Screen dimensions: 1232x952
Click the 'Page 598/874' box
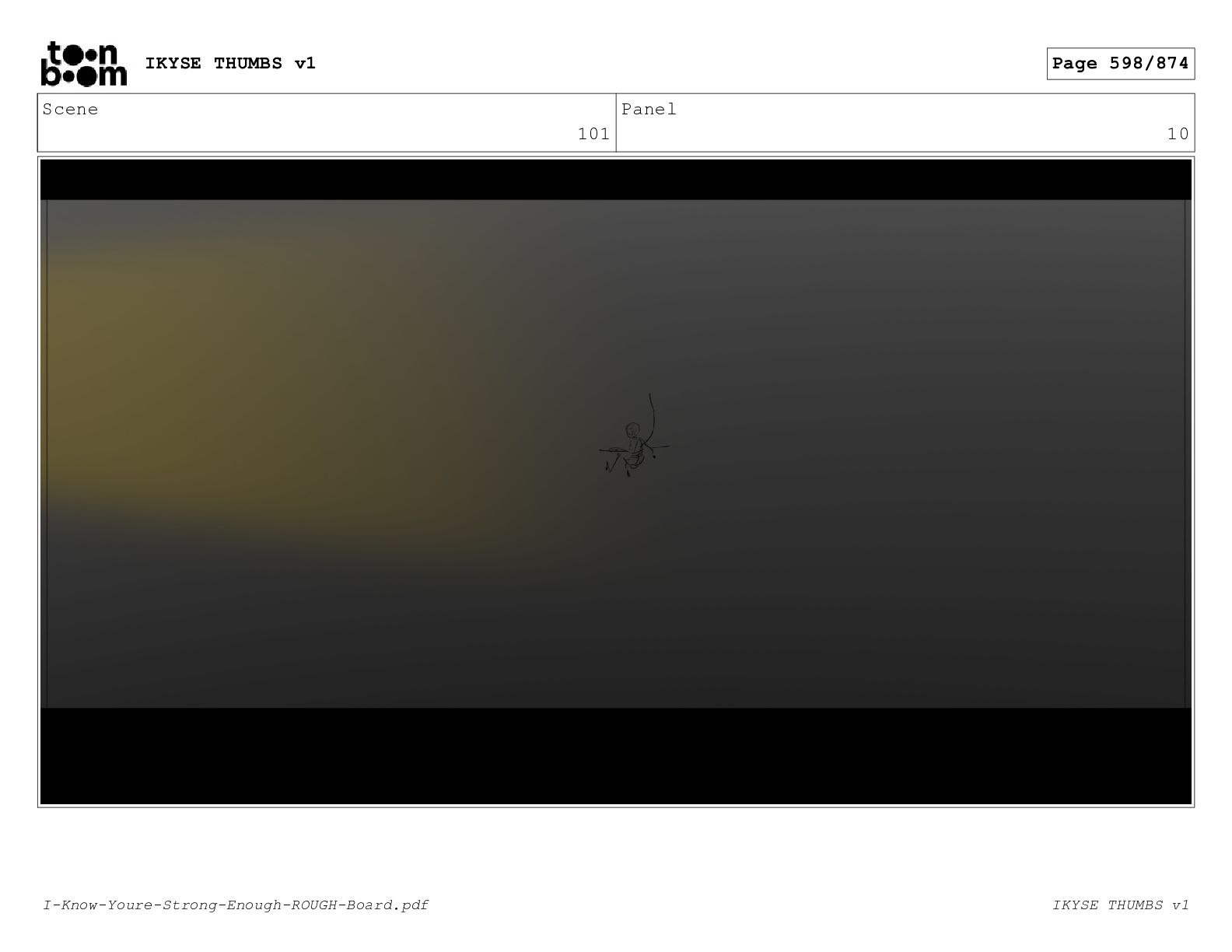click(1120, 64)
